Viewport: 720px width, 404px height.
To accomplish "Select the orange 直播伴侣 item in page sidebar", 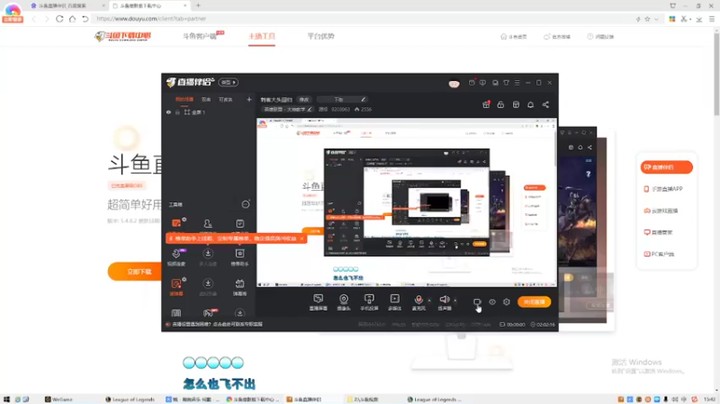I will point(666,167).
